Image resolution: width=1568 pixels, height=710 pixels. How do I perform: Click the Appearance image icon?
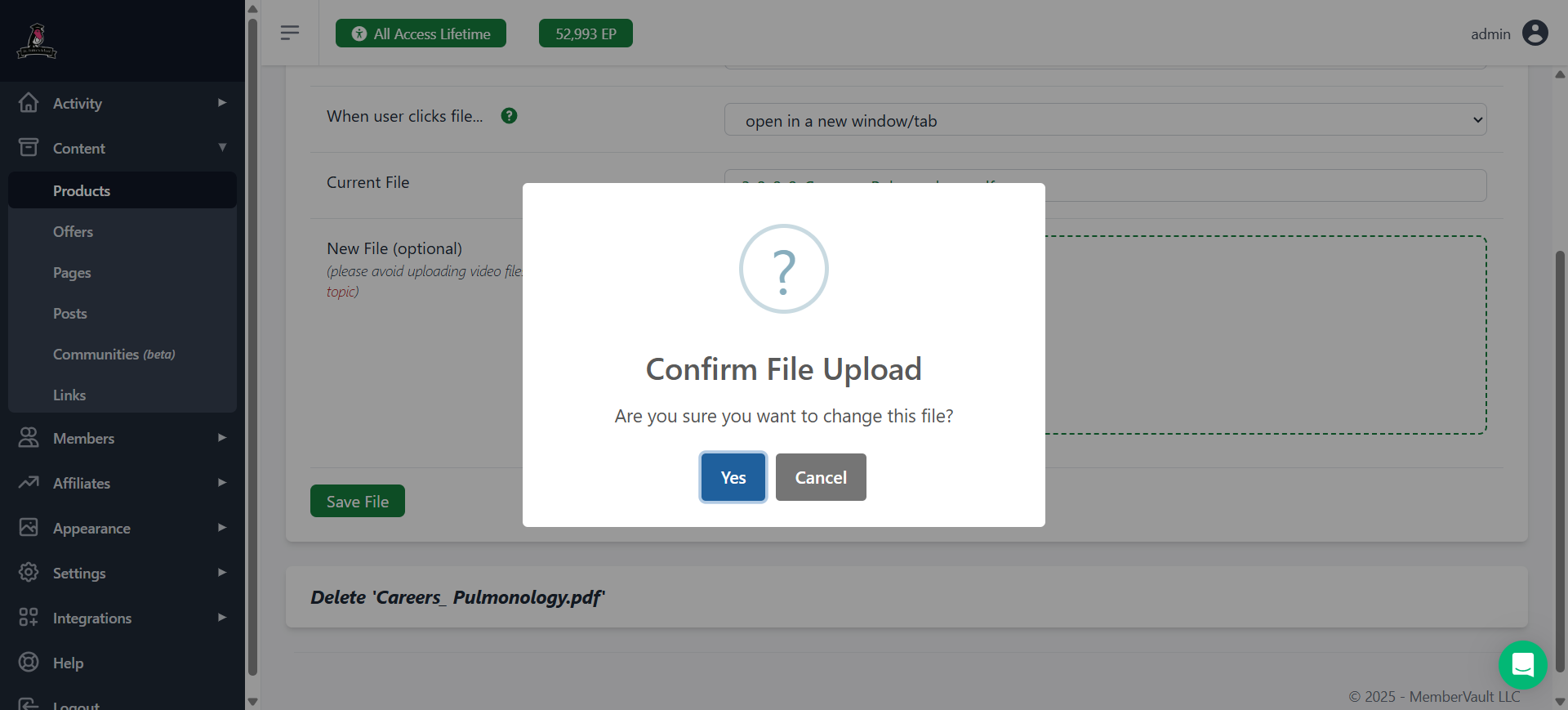coord(29,527)
